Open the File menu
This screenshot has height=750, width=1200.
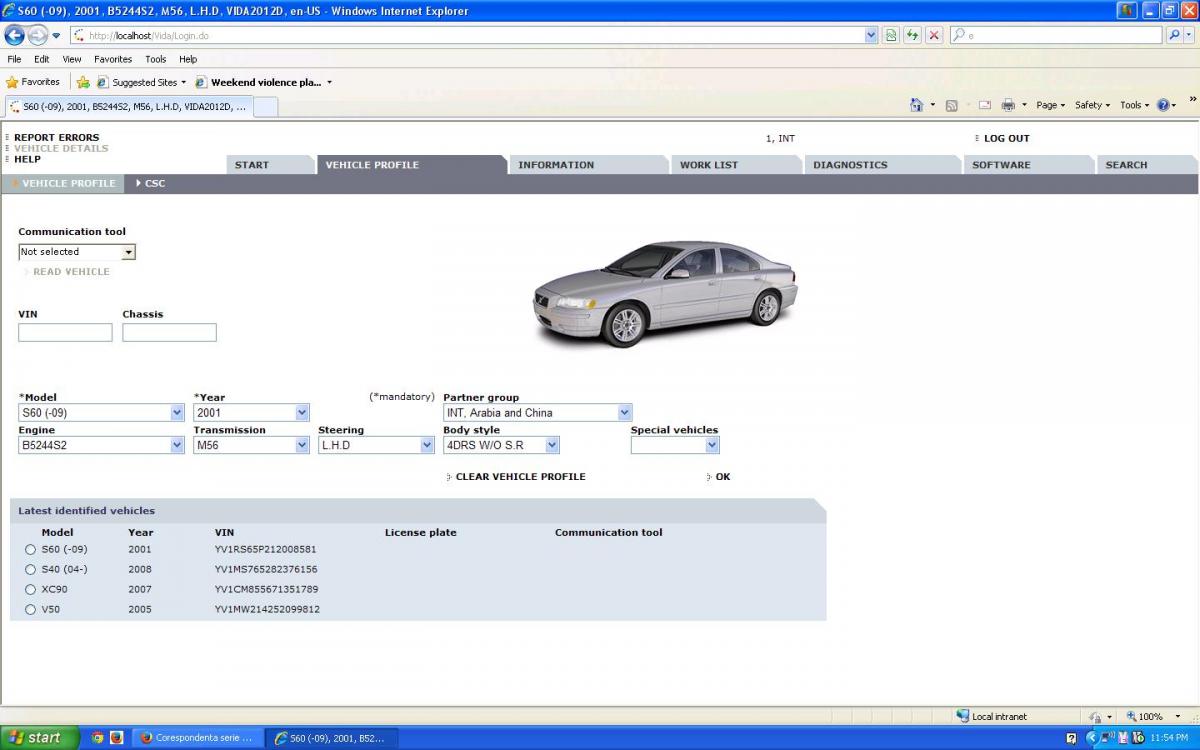pos(14,59)
